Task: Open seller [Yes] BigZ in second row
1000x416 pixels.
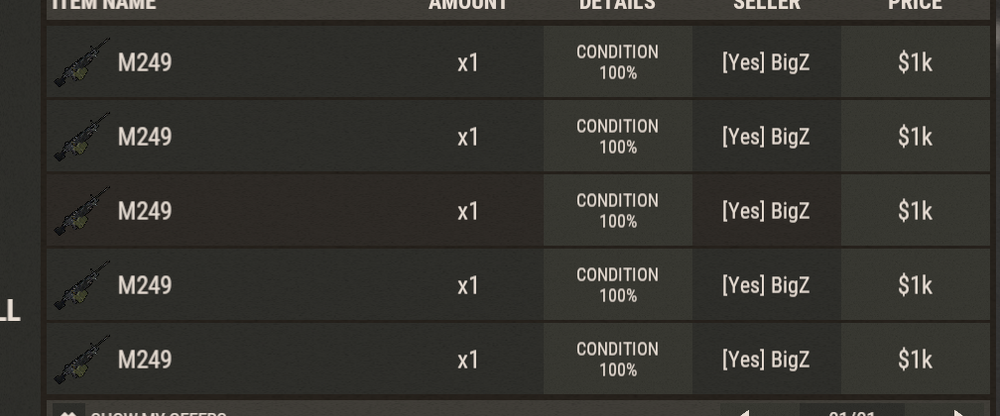Action: click(766, 137)
